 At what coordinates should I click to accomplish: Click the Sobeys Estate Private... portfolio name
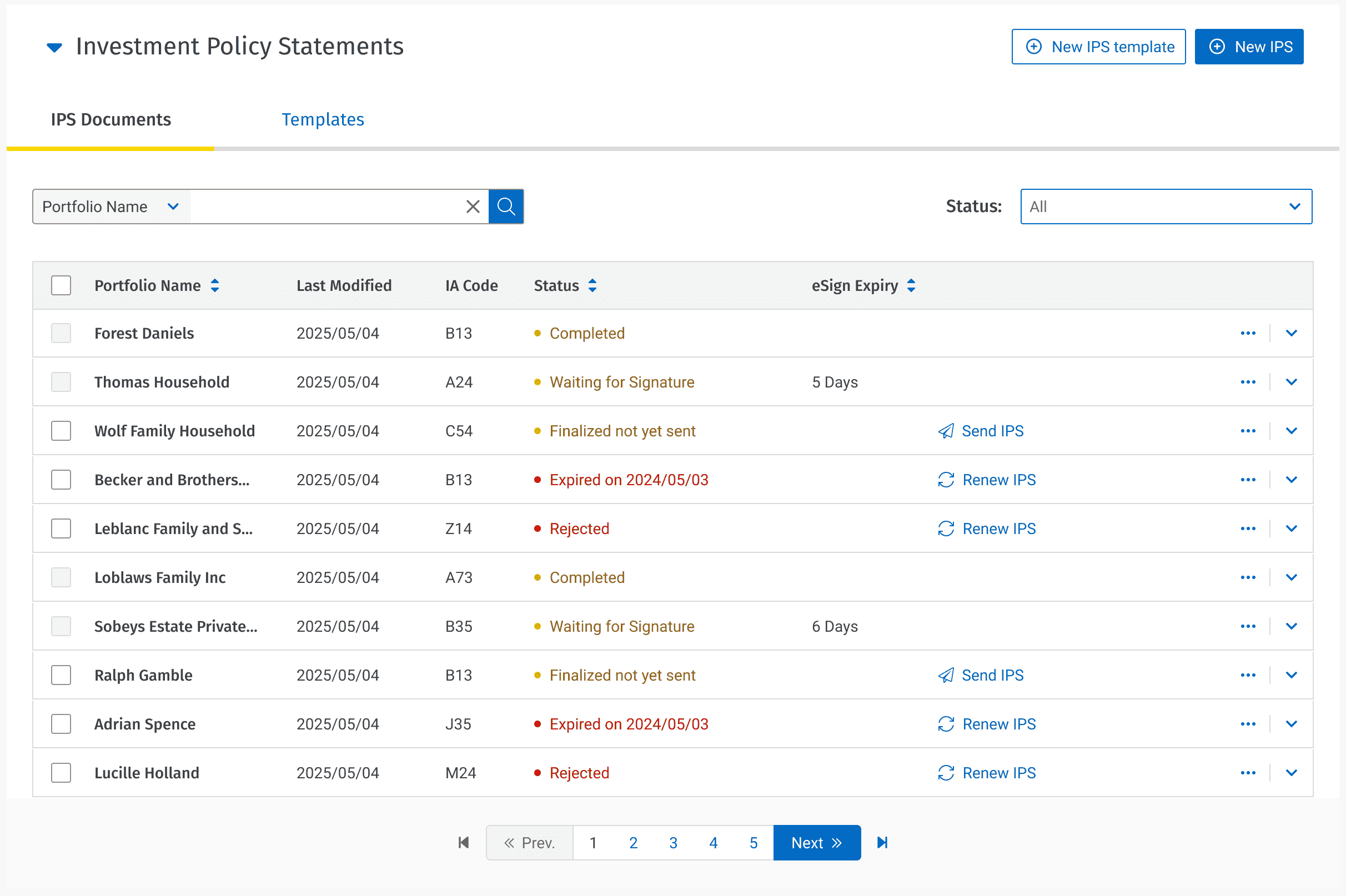[176, 626]
